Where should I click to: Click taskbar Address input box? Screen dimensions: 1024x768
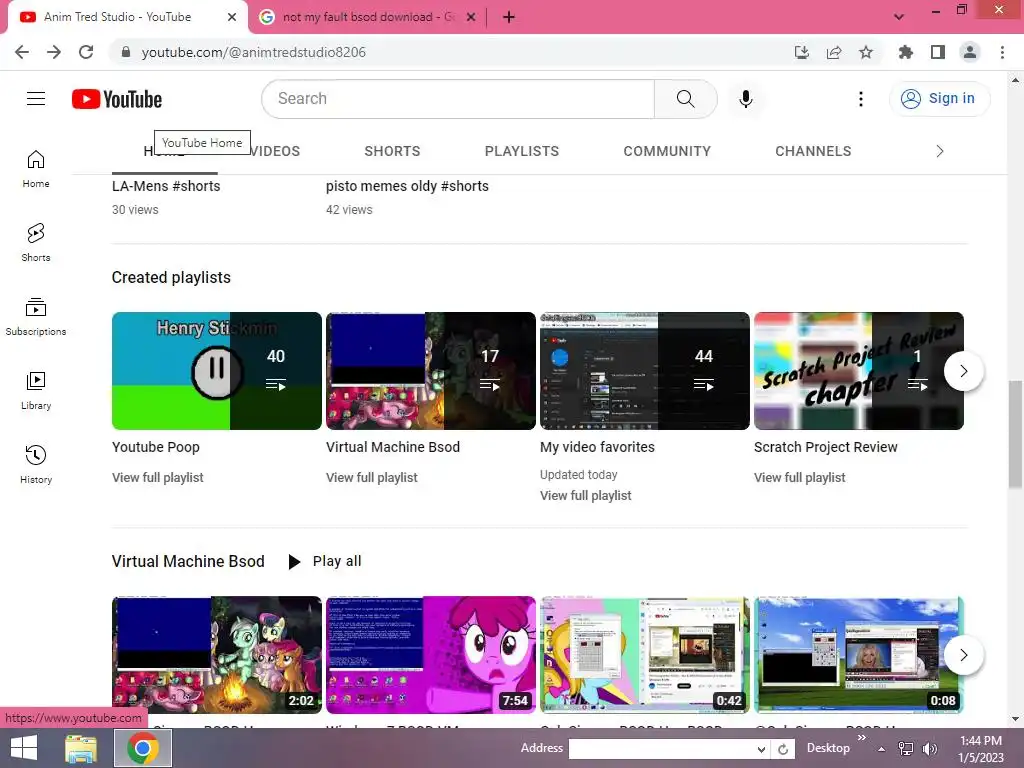(662, 749)
